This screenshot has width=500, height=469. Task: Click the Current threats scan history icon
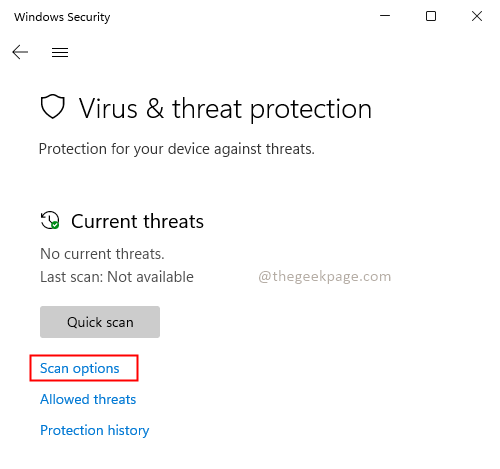click(50, 220)
